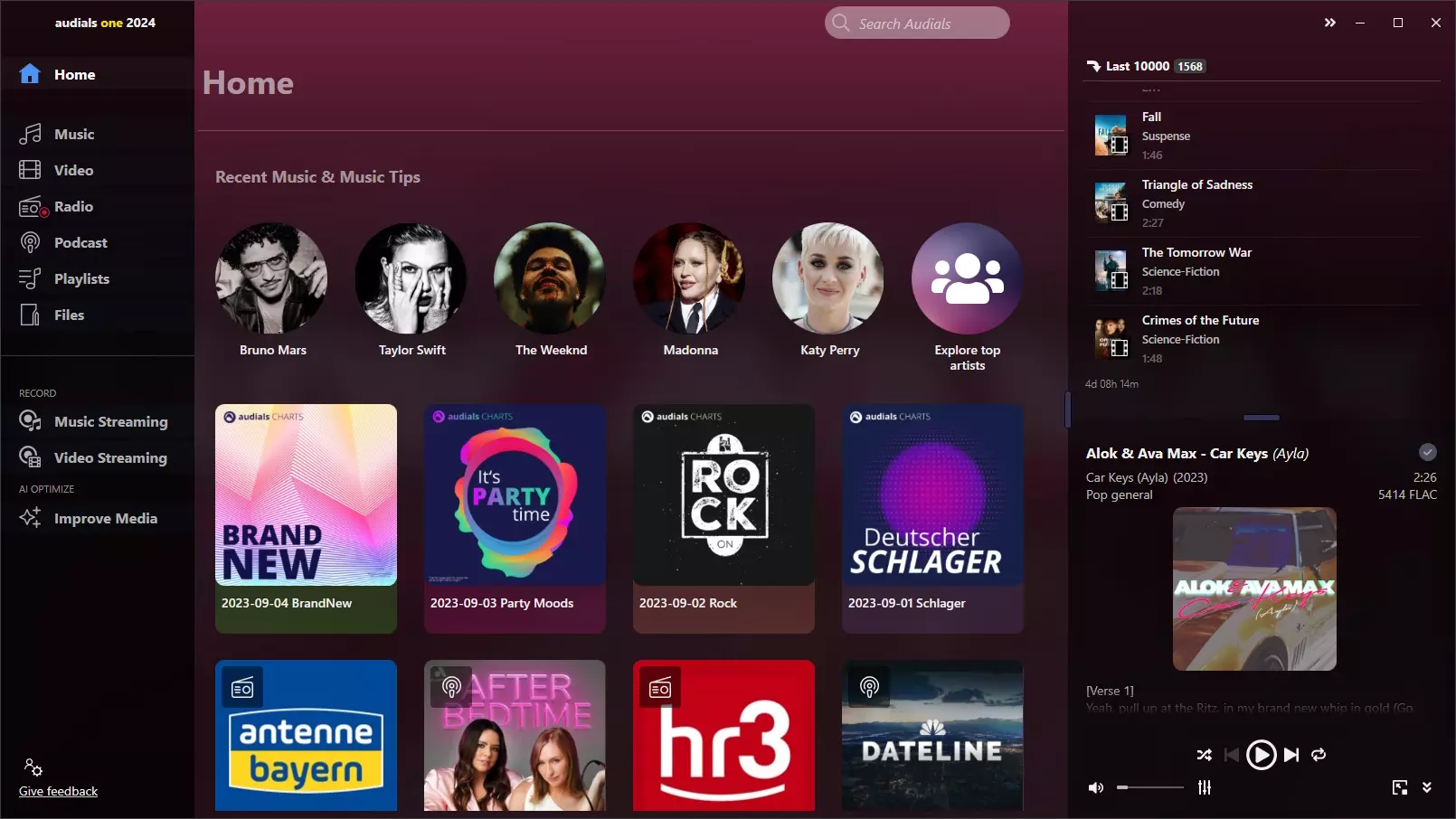
Task: Open the BrandNew charts card
Action: (x=306, y=518)
